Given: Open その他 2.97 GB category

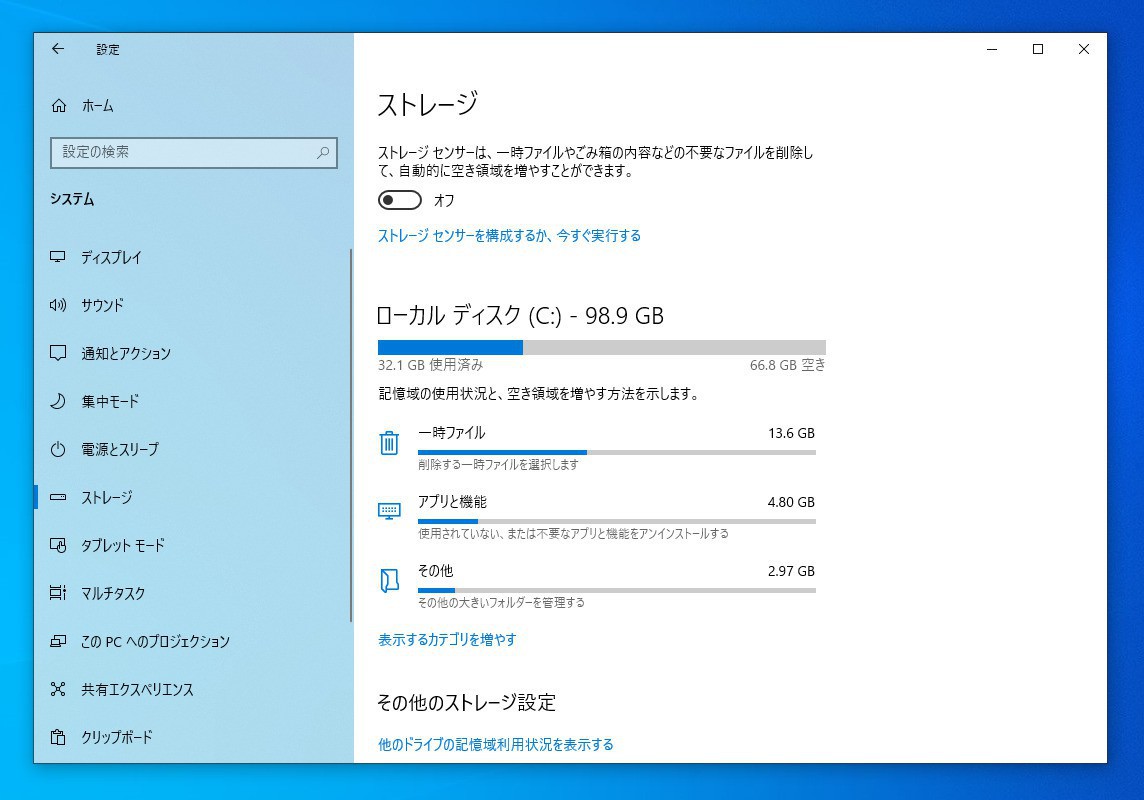Looking at the screenshot, I should pyautogui.click(x=597, y=586).
